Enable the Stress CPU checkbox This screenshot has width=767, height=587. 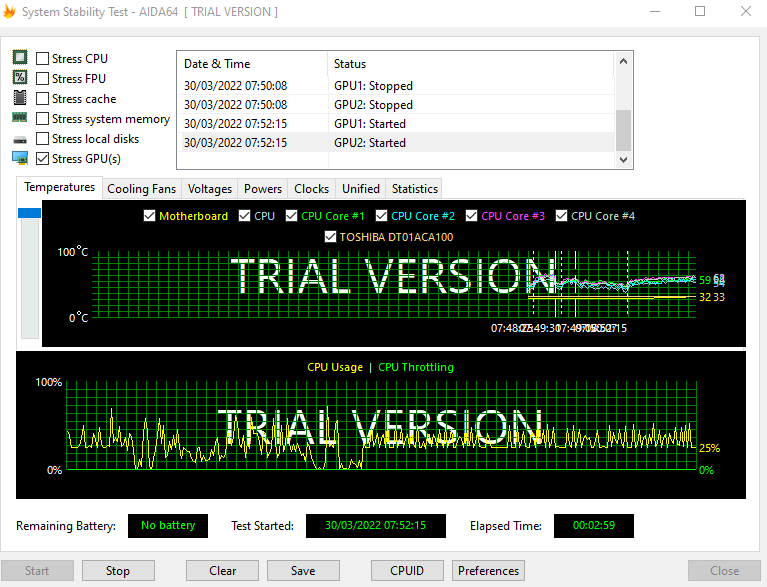43,59
